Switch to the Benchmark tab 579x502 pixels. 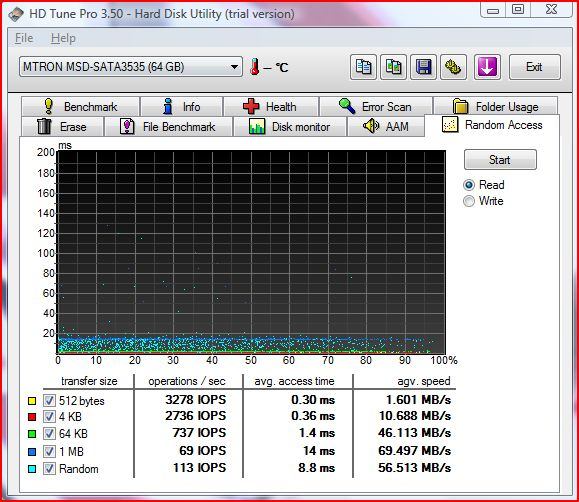(x=81, y=106)
